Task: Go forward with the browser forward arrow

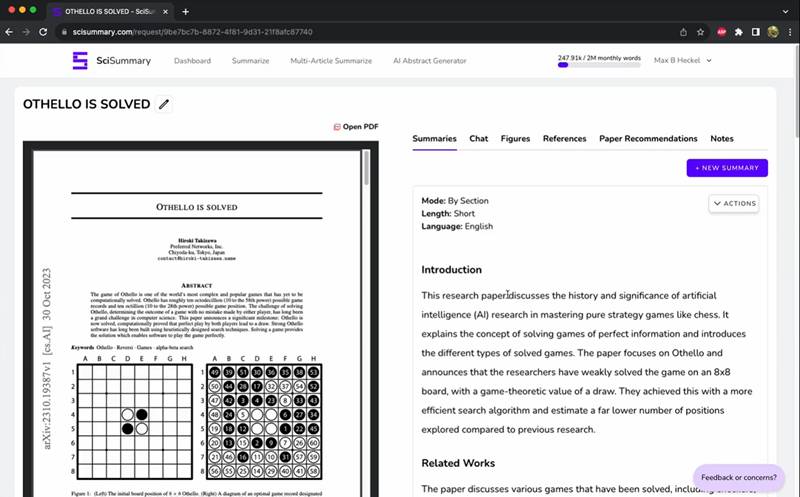Action: (26, 32)
